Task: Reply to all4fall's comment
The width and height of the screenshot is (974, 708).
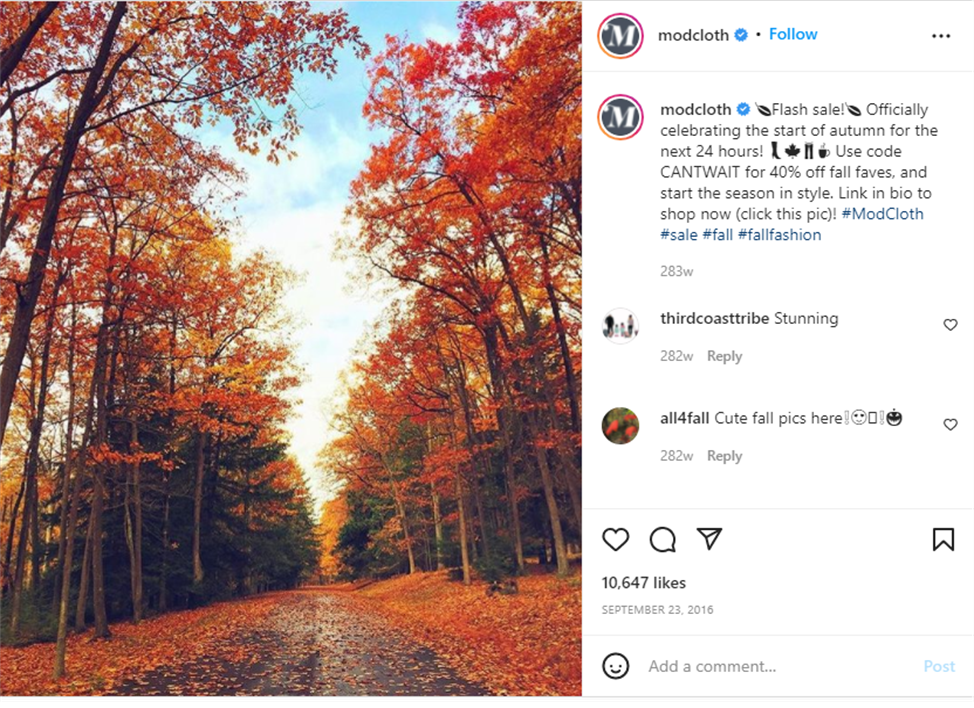Action: pos(724,456)
